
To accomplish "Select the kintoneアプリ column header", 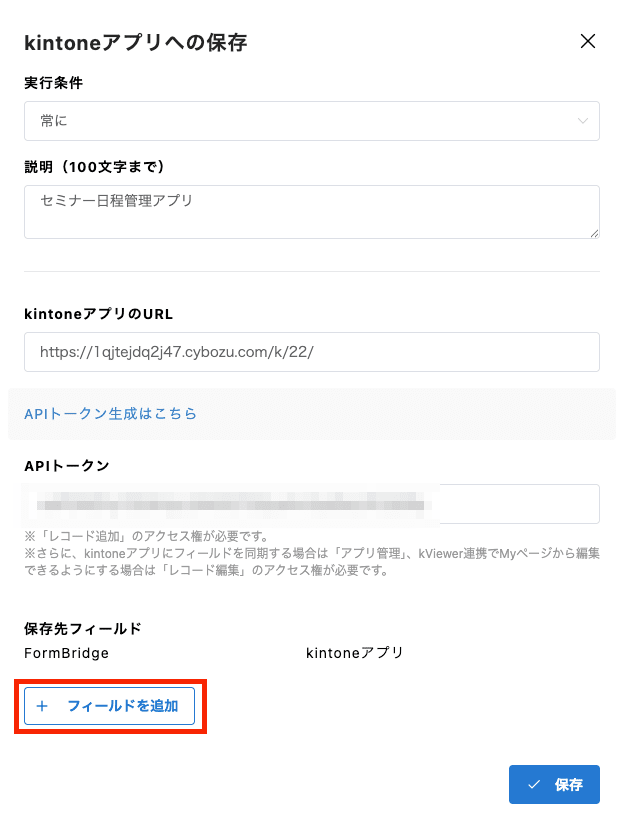I will (354, 653).
